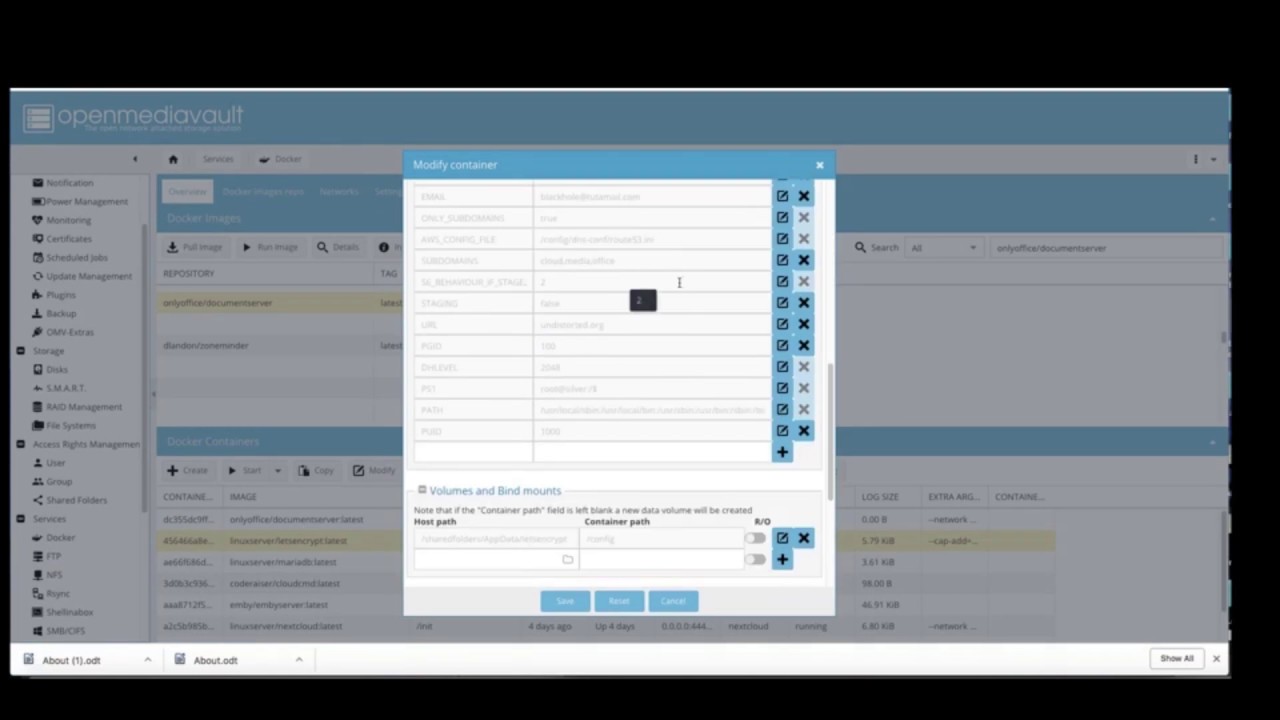Go to the home icon in breadcrumb
The image size is (1280, 720).
point(173,159)
